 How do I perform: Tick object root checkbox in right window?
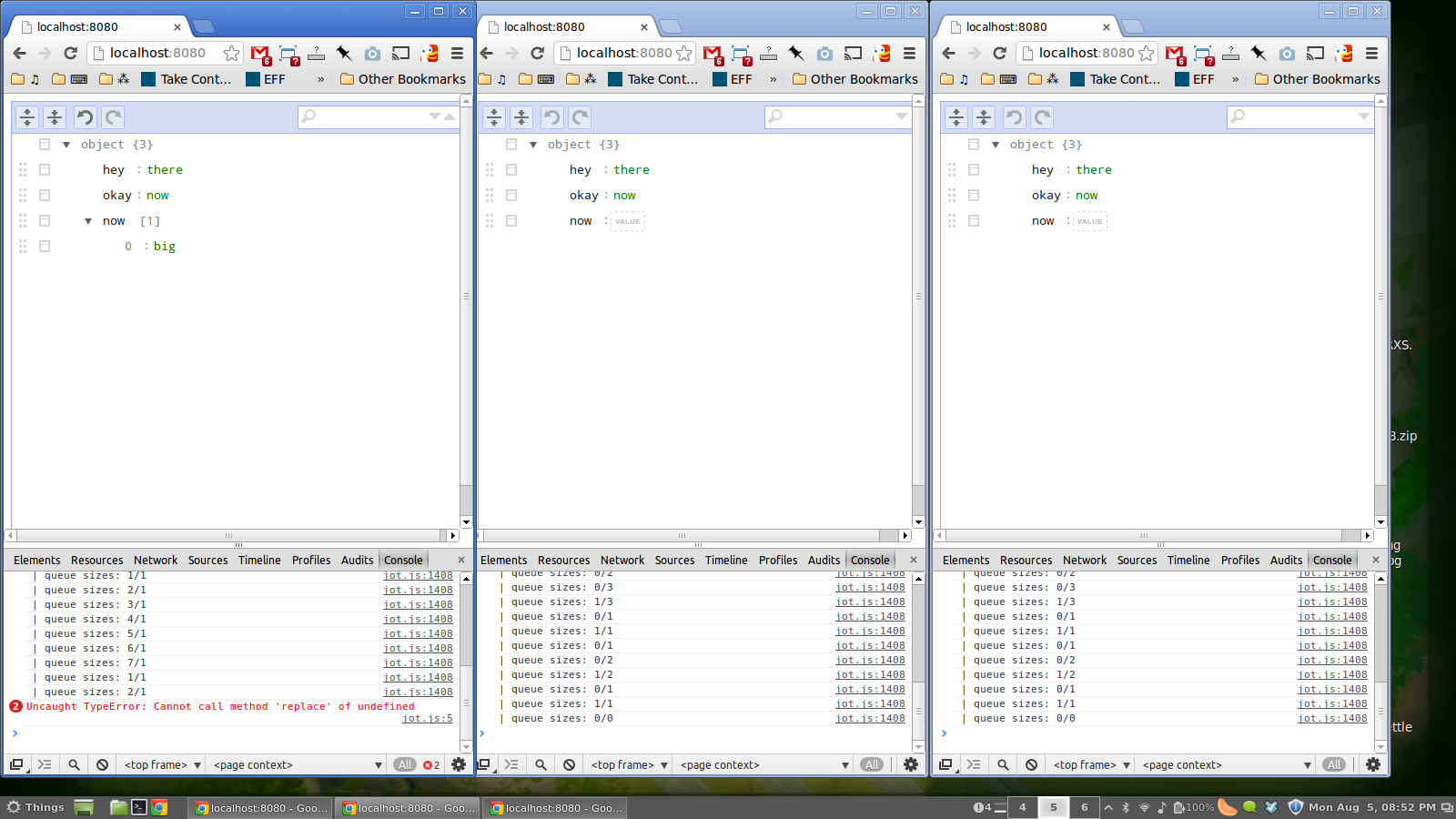tap(974, 144)
